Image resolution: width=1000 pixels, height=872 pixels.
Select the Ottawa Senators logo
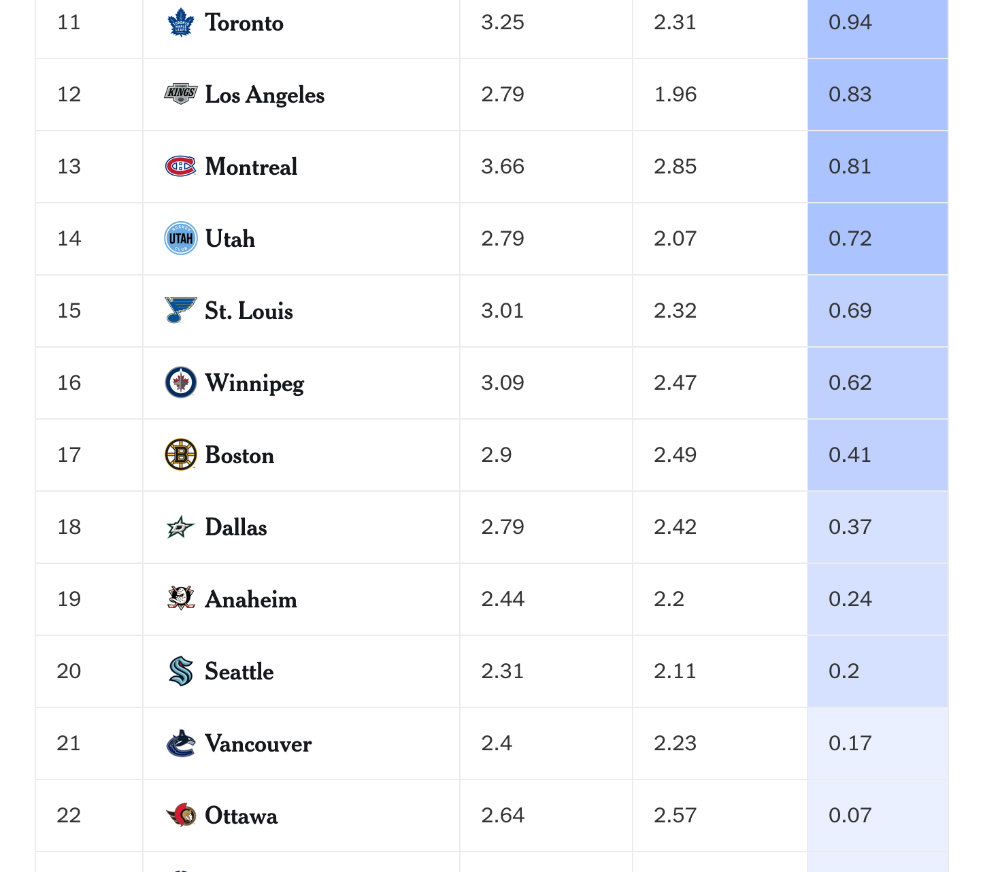(x=180, y=815)
